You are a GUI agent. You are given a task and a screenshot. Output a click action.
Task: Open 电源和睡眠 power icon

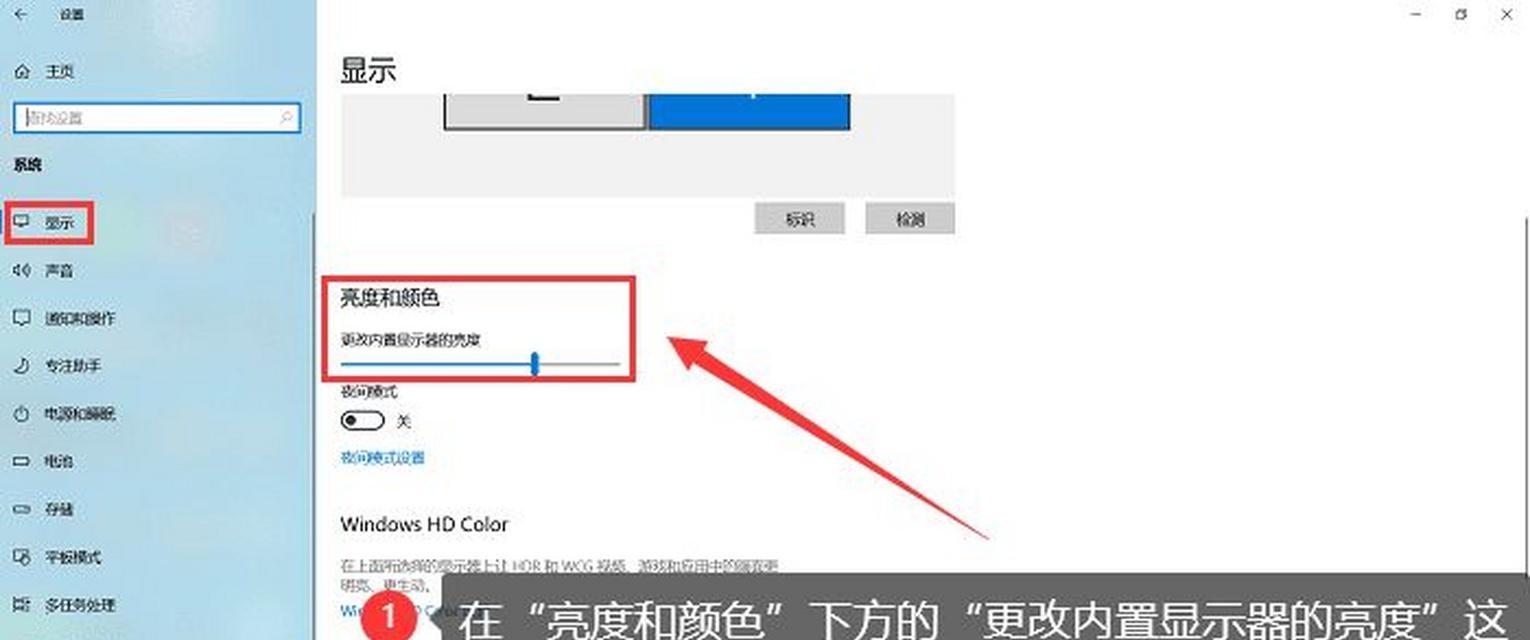coord(23,413)
